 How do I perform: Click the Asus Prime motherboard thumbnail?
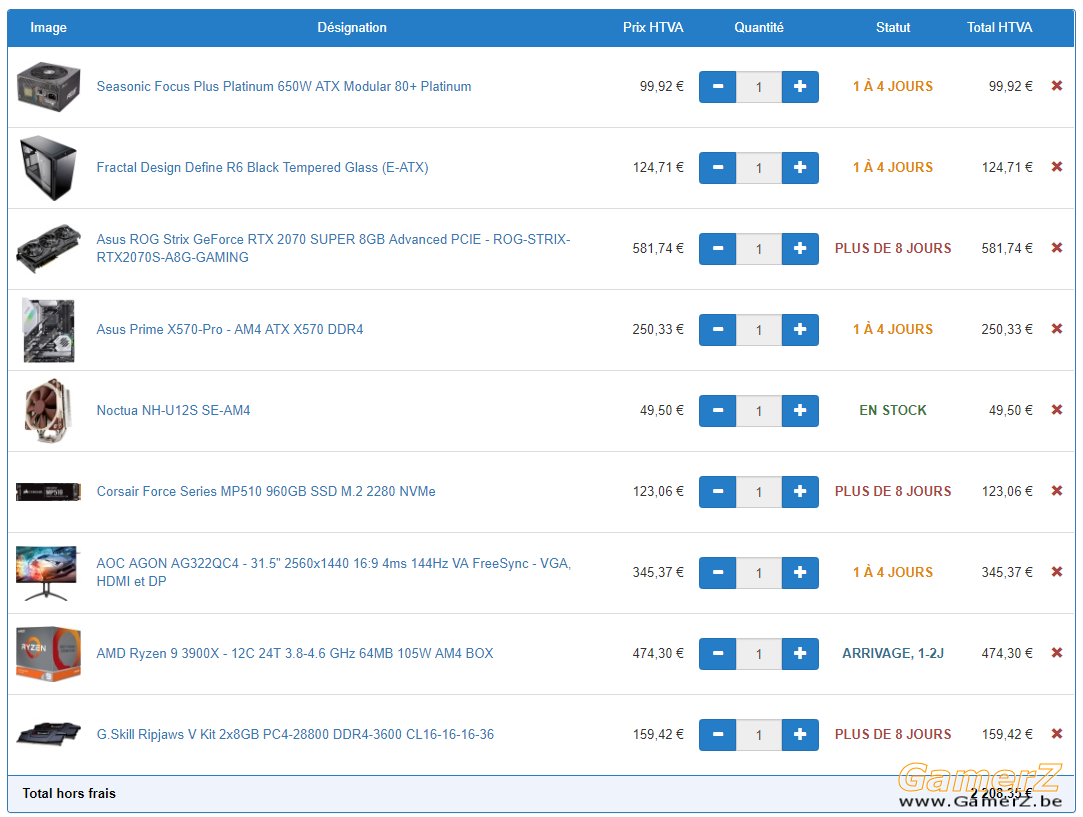coord(48,330)
